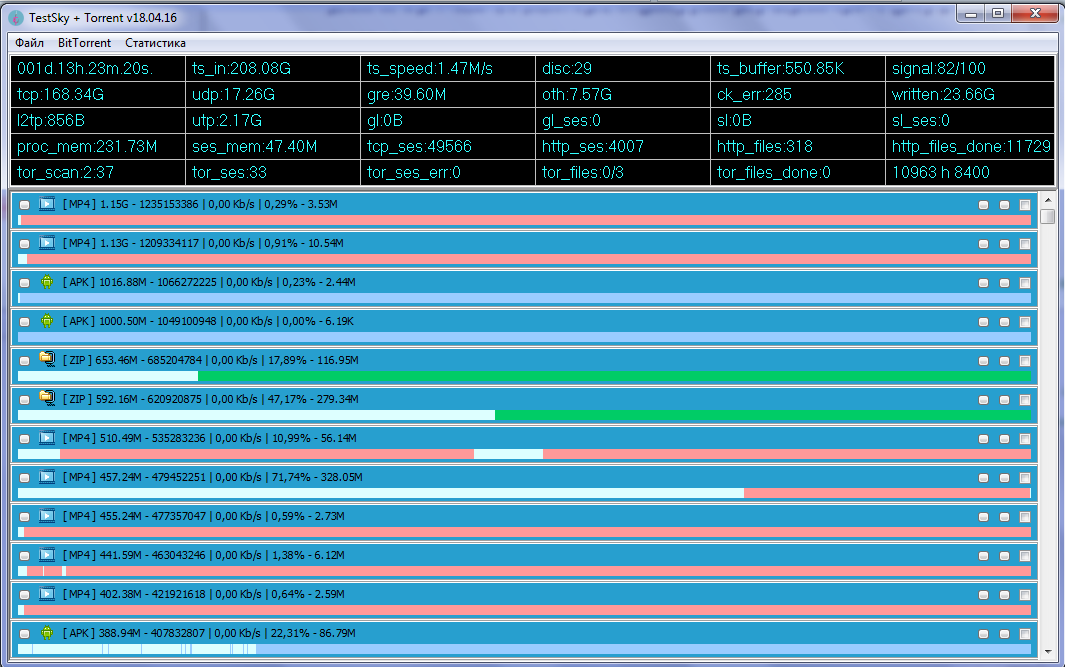Click the video icon of the 457.24M MP4 entry
The height and width of the screenshot is (667, 1065).
click(47, 477)
